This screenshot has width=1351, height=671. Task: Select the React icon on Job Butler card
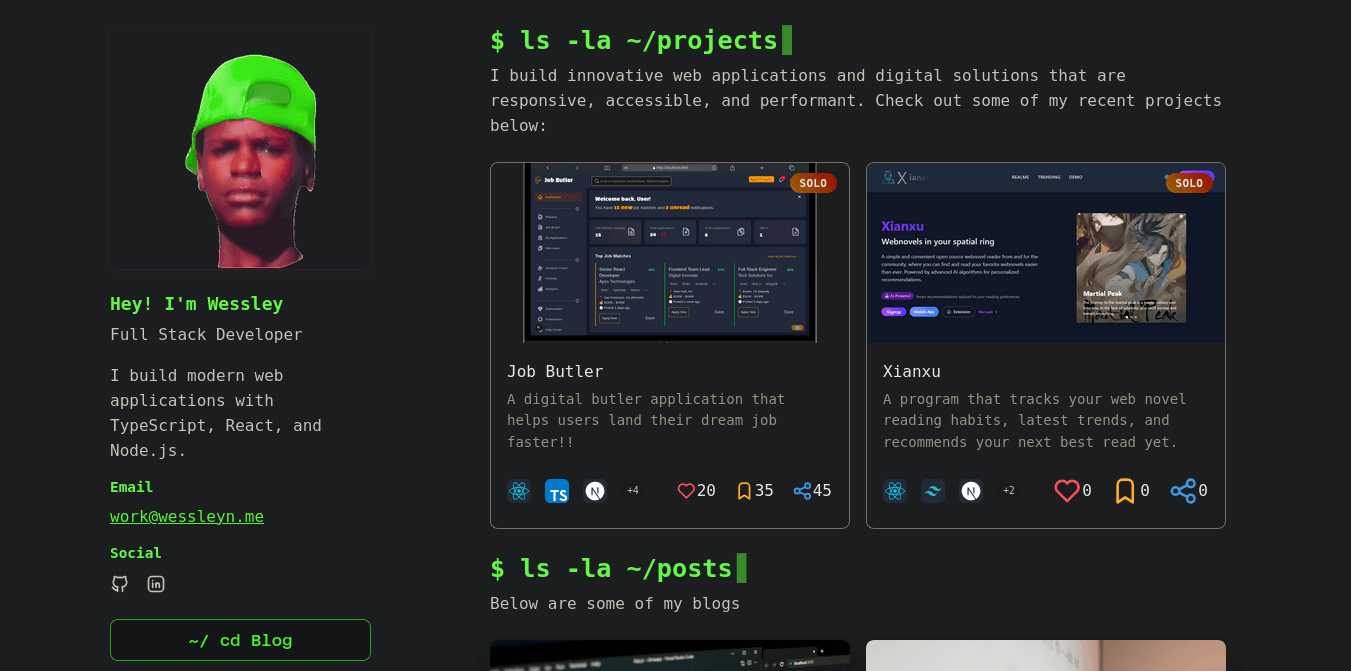(519, 491)
